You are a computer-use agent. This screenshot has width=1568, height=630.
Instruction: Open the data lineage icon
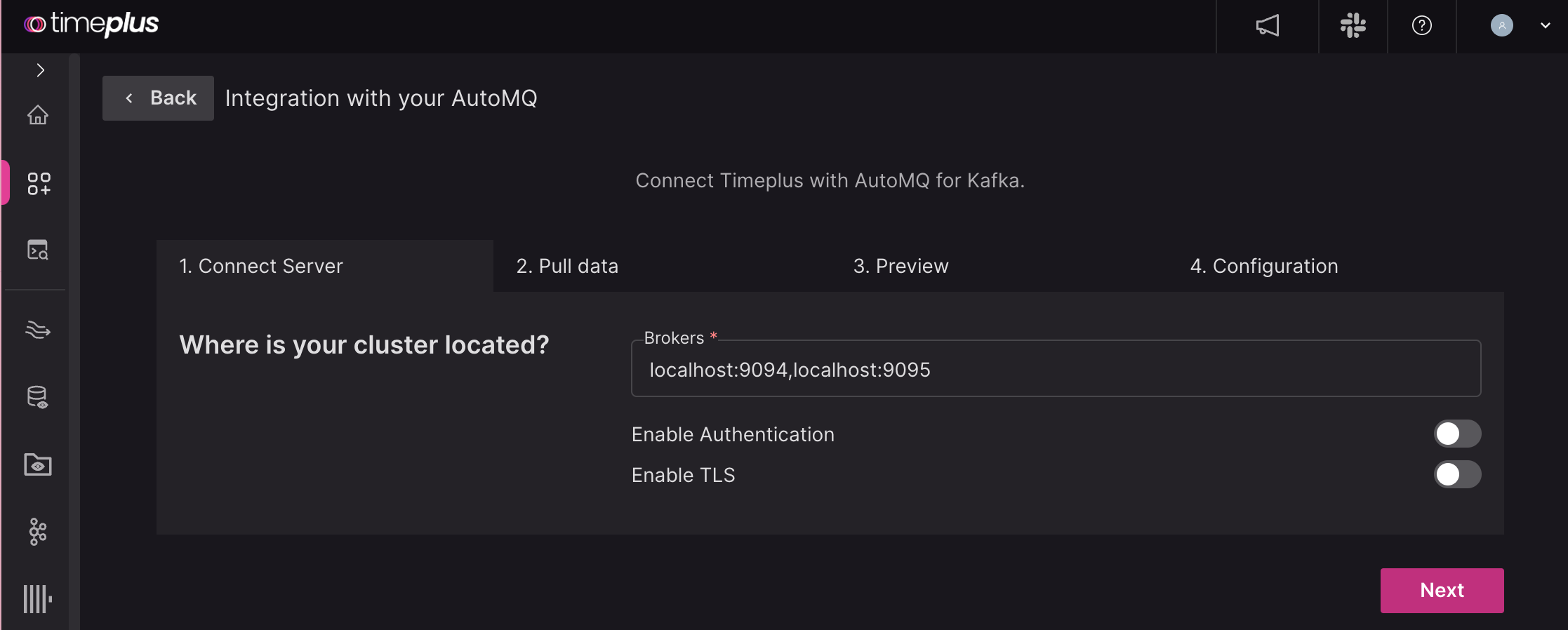tap(37, 531)
